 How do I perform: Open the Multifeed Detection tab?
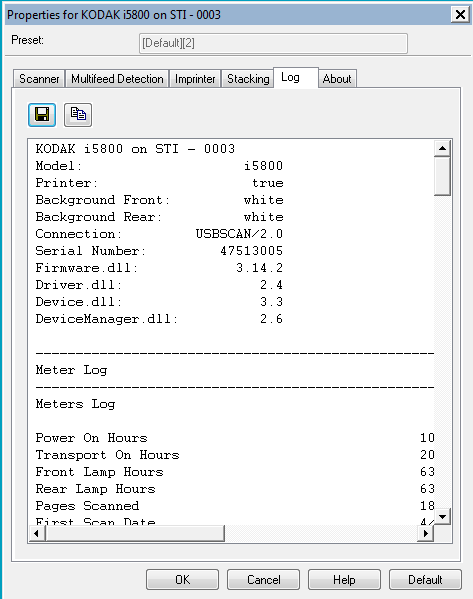[x=117, y=79]
